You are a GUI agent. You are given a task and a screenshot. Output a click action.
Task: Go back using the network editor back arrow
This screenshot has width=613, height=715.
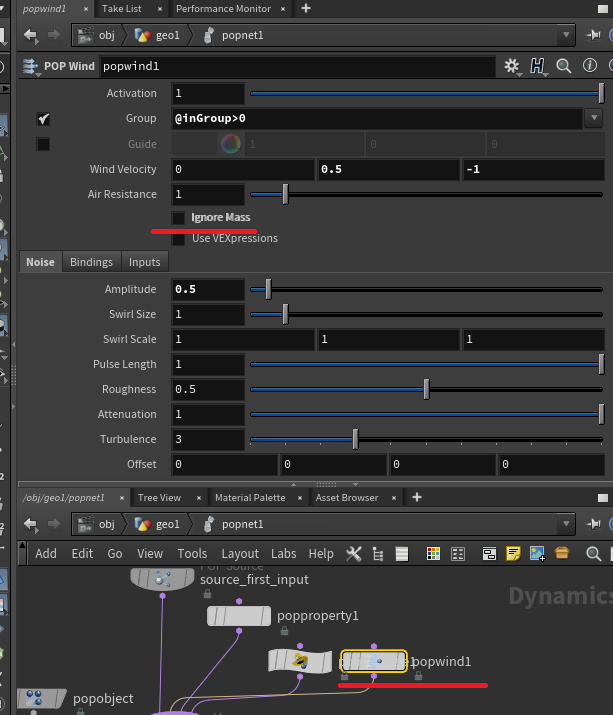[31, 524]
